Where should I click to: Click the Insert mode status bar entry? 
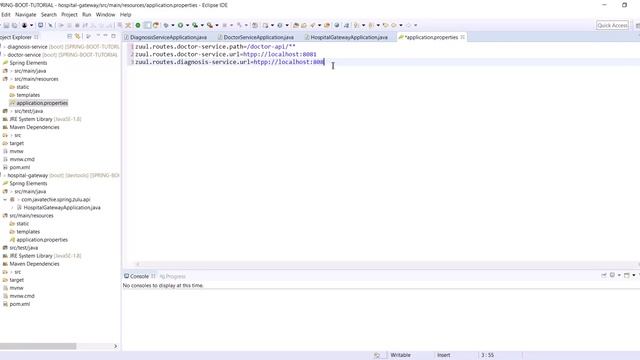click(444, 355)
